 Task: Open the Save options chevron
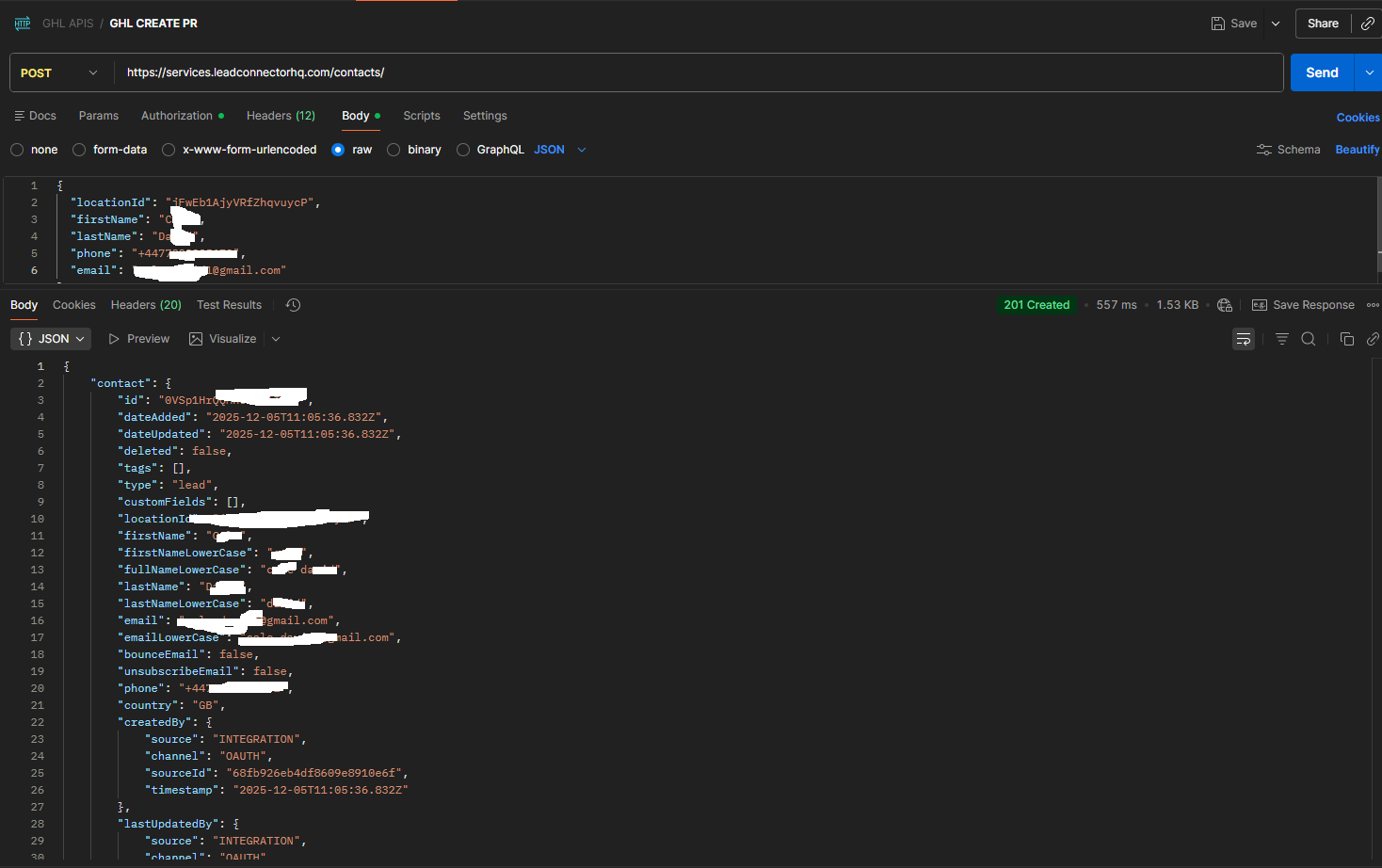(x=1276, y=24)
